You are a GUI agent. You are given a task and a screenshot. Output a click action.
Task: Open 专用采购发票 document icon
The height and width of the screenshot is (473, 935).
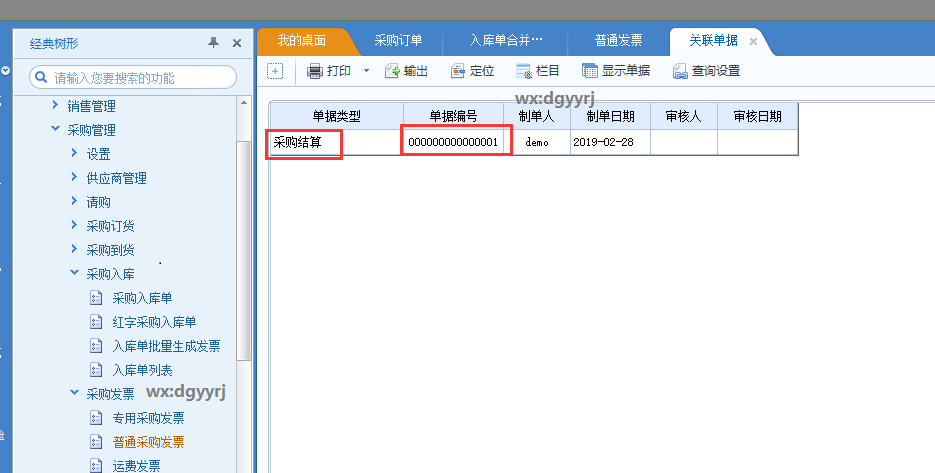click(96, 418)
